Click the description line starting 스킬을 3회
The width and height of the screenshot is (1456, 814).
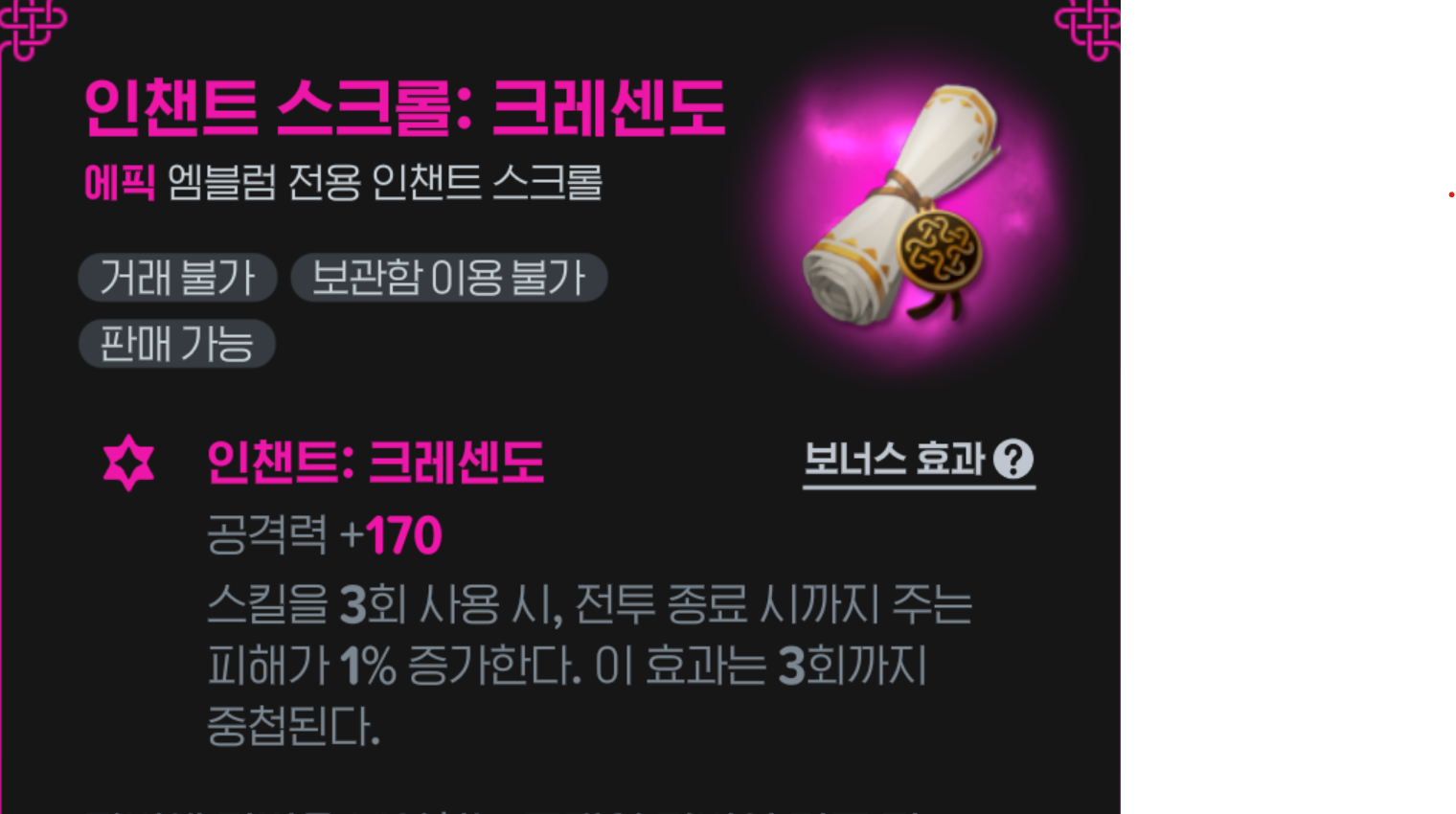[x=589, y=604]
